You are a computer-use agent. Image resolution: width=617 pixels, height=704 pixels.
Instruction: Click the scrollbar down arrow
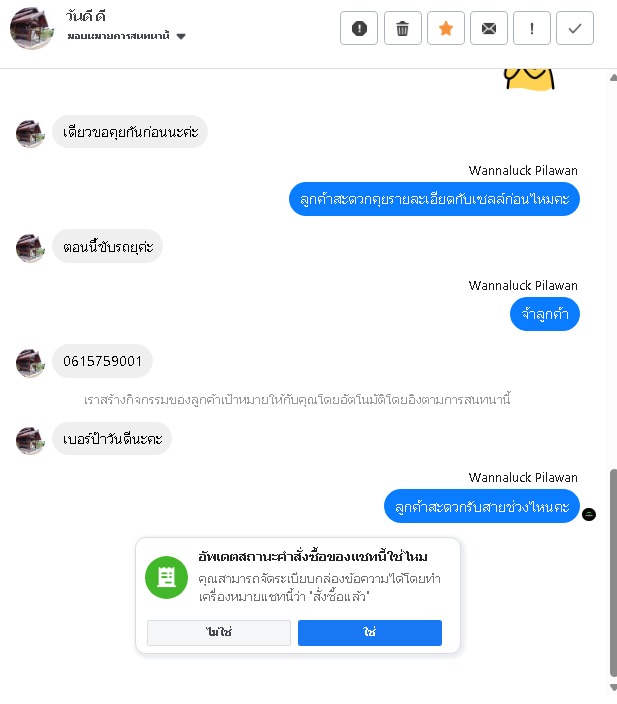[x=613, y=687]
